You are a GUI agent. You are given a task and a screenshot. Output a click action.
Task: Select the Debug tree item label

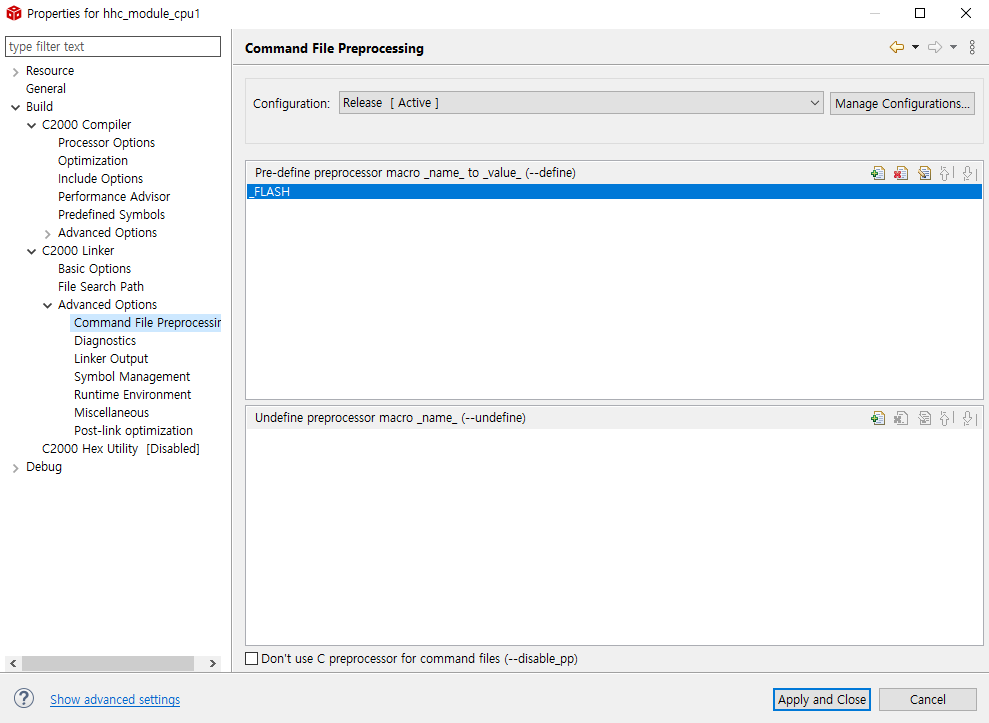tap(44, 467)
